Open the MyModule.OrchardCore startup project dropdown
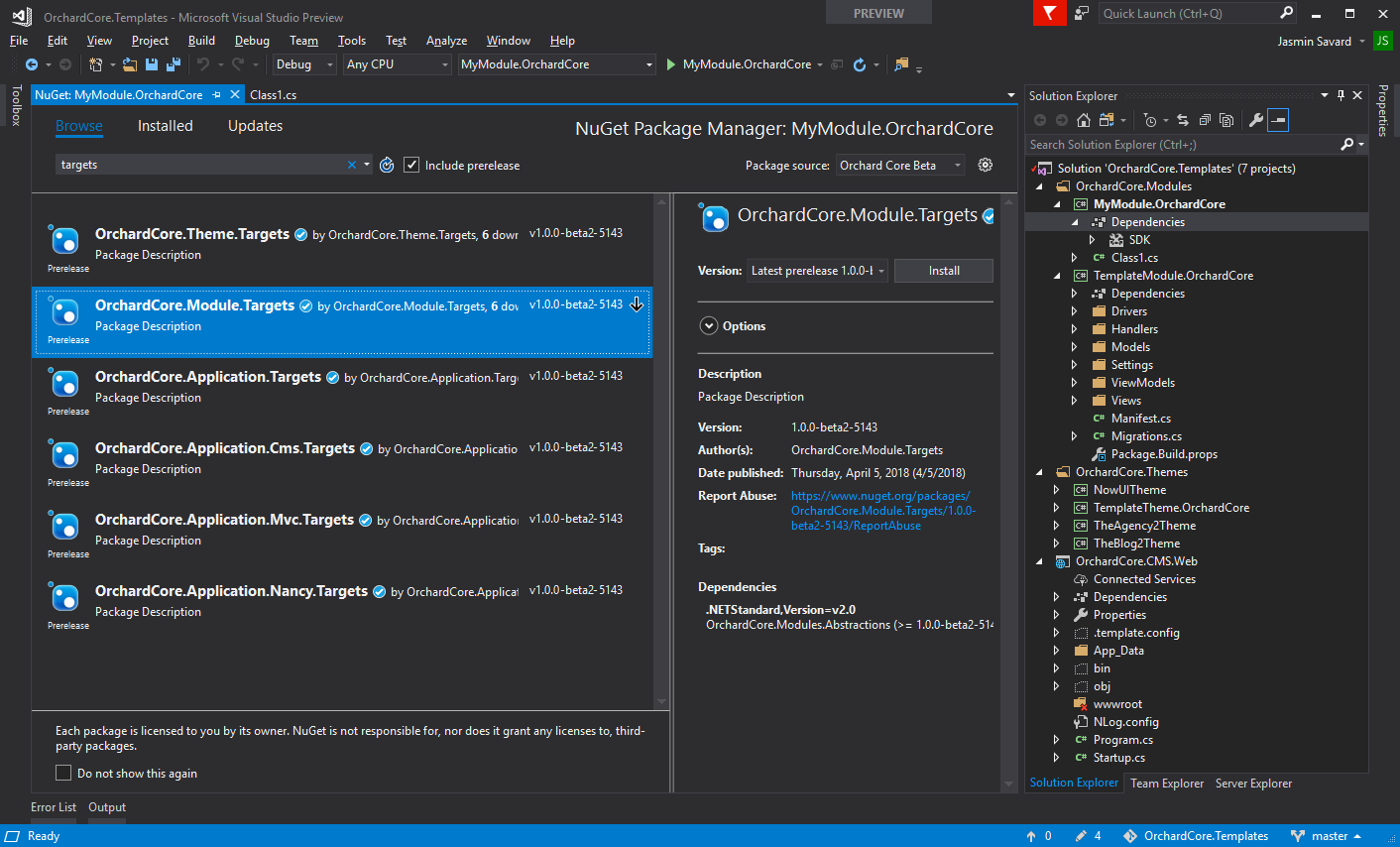Screen dimensions: 1400x847 pos(557,64)
